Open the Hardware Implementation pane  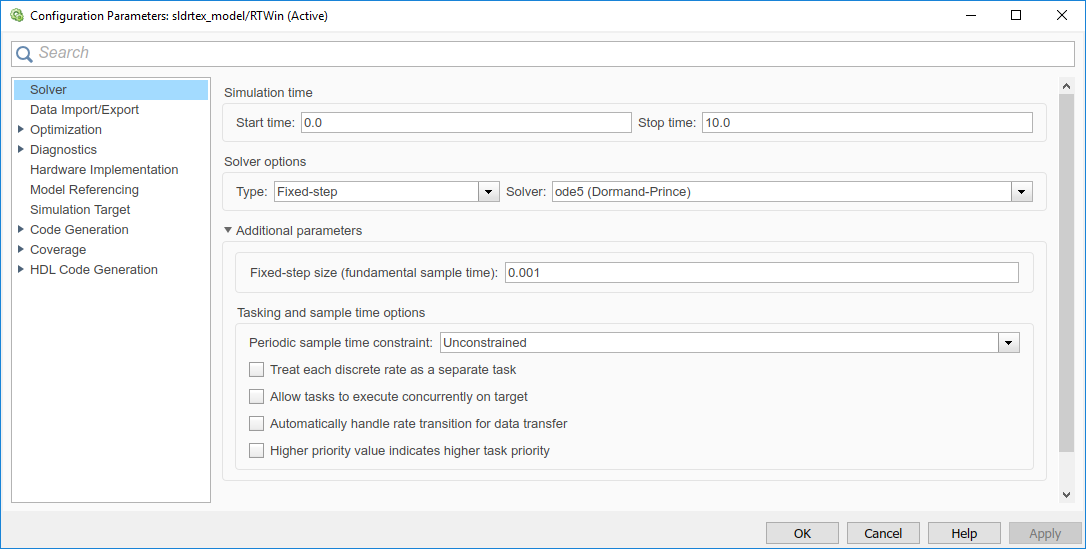104,170
